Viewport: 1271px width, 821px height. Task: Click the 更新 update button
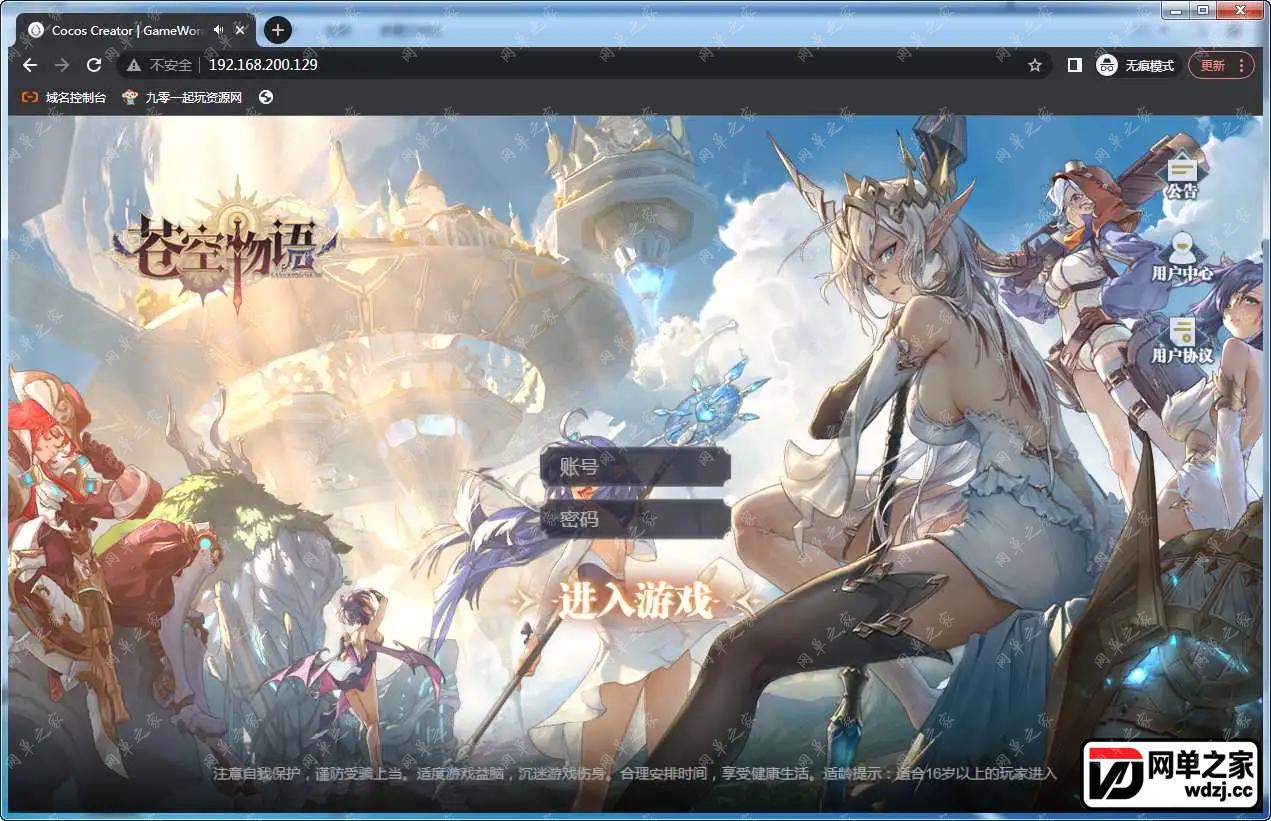tap(1212, 65)
